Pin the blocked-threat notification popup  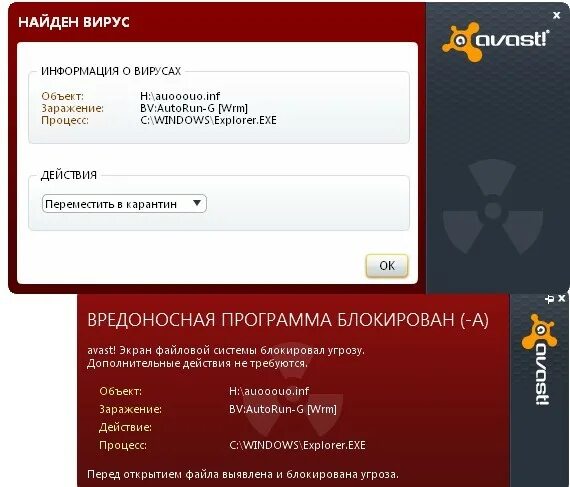tap(550, 299)
